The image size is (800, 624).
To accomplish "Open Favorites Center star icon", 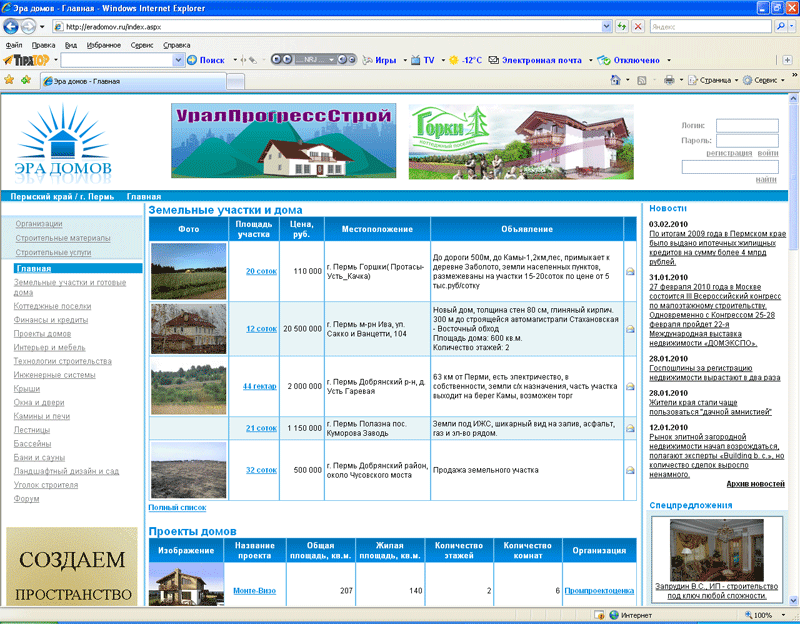I will pos(9,80).
